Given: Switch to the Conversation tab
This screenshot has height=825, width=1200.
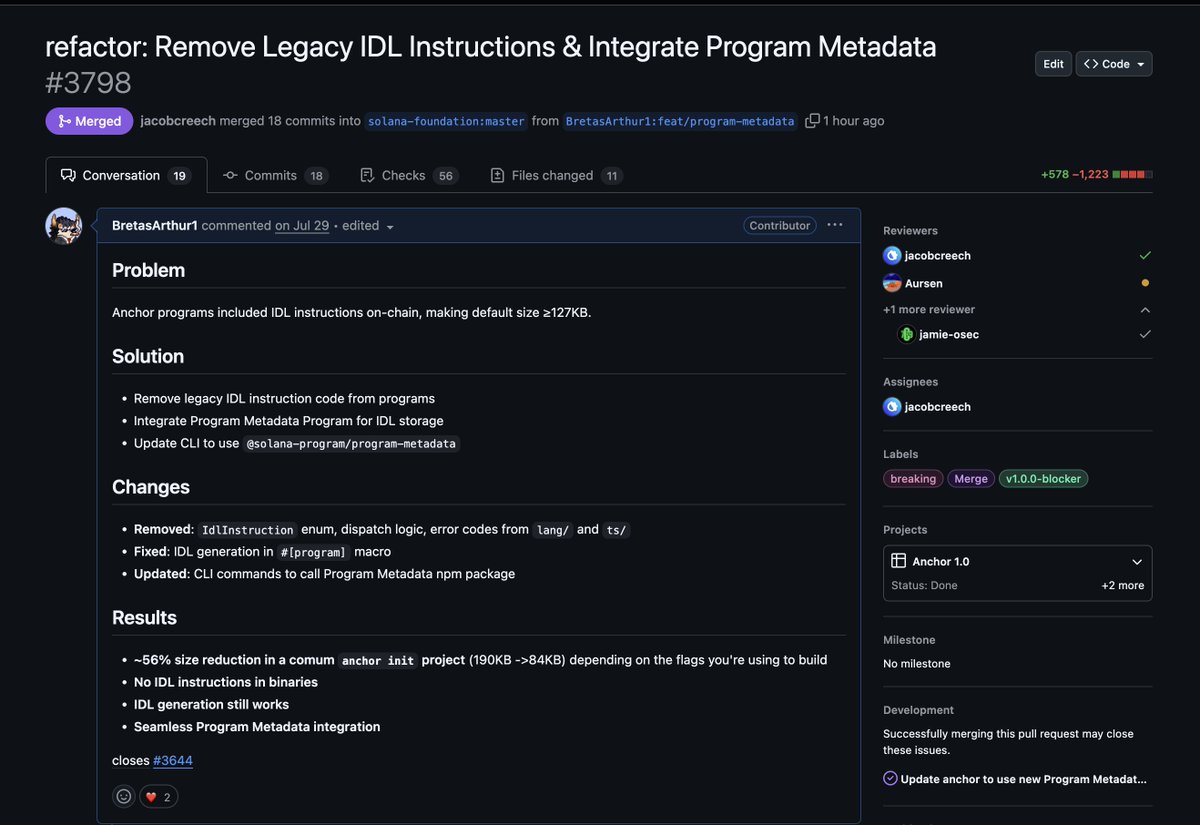Looking at the screenshot, I should tap(126, 175).
